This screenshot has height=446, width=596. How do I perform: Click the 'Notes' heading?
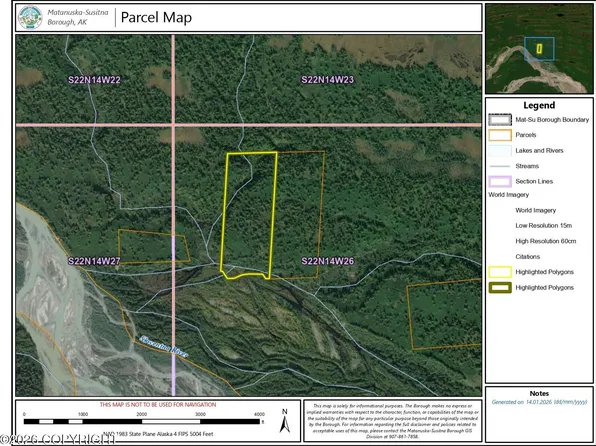coord(539,394)
